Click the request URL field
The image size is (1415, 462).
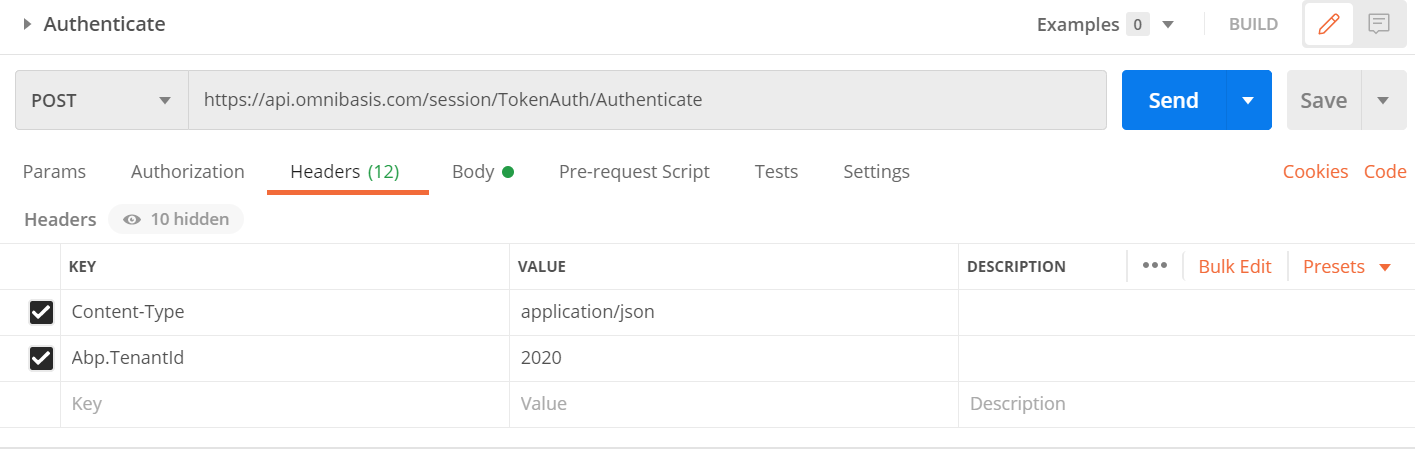pyautogui.click(x=646, y=100)
